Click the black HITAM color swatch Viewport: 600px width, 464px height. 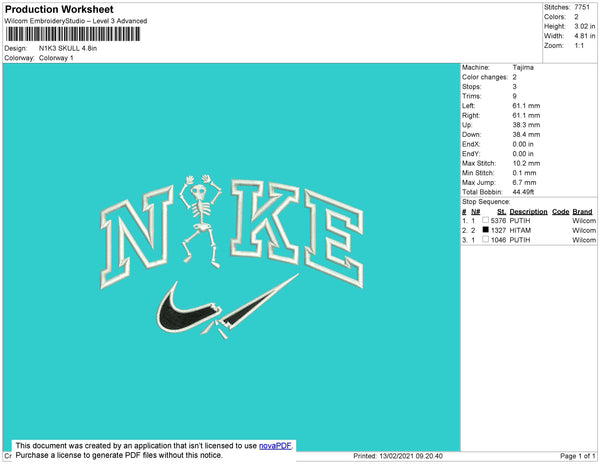486,231
